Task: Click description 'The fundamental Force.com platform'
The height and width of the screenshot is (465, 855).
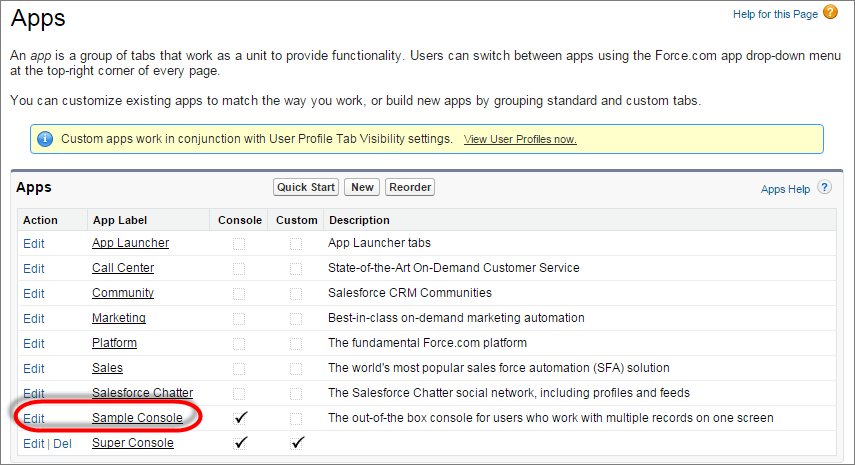Action: click(x=428, y=343)
